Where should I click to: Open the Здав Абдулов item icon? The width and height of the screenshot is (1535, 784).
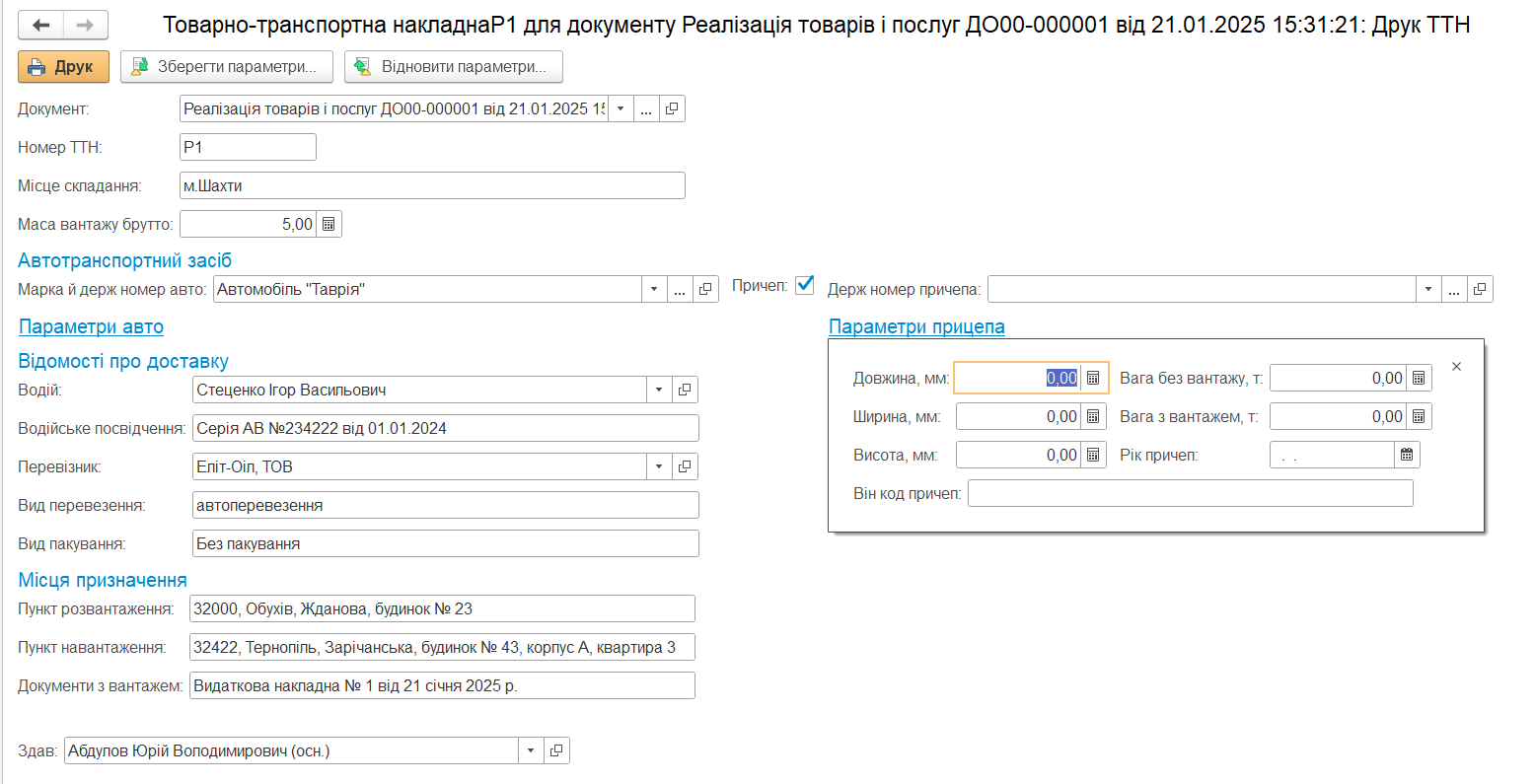tap(556, 750)
